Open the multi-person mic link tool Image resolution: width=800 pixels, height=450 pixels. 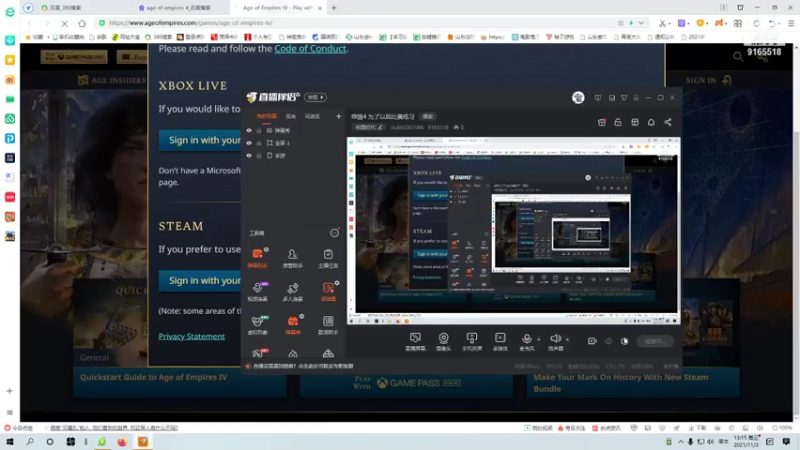point(292,291)
